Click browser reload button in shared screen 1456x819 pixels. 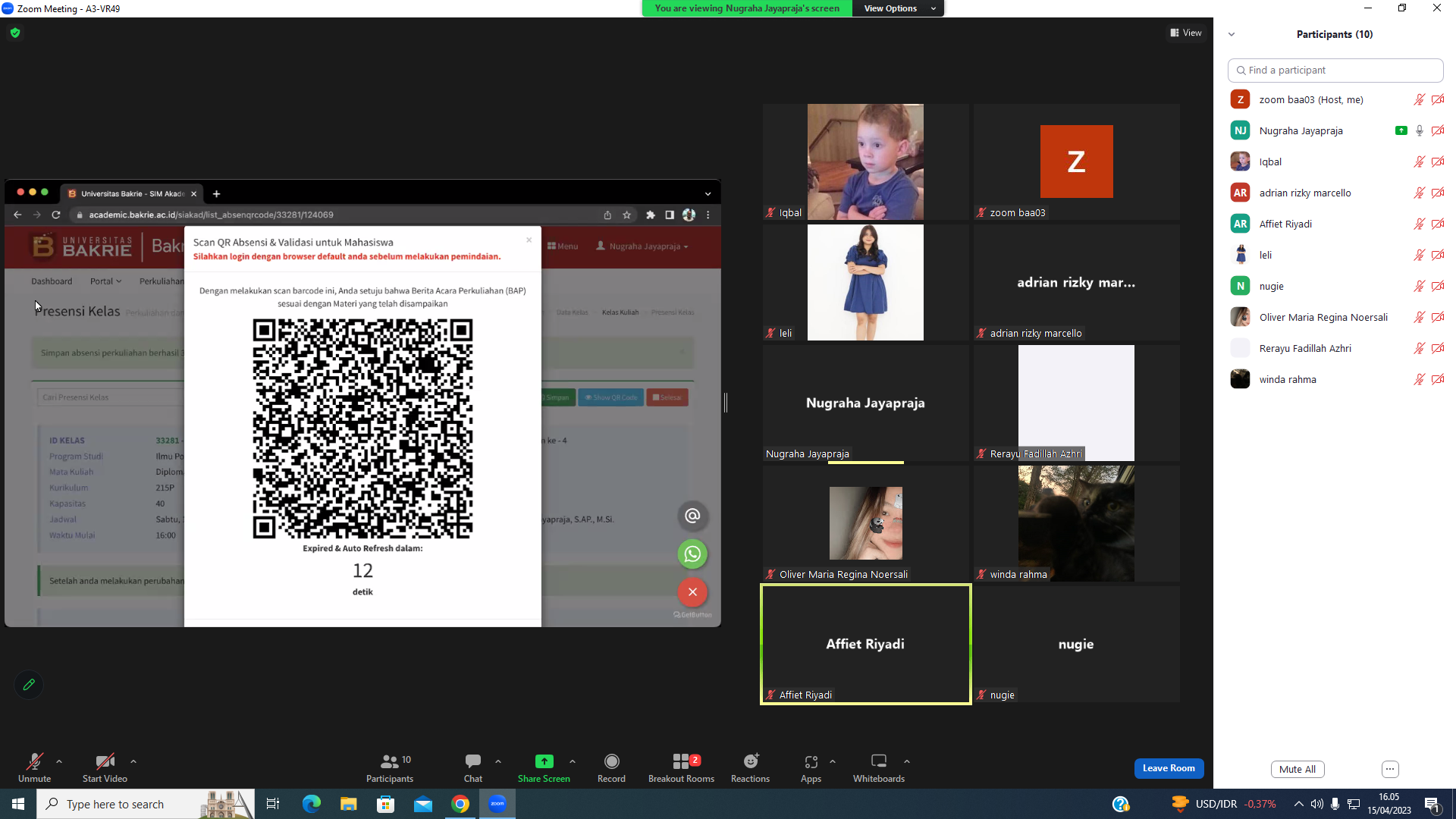(56, 215)
